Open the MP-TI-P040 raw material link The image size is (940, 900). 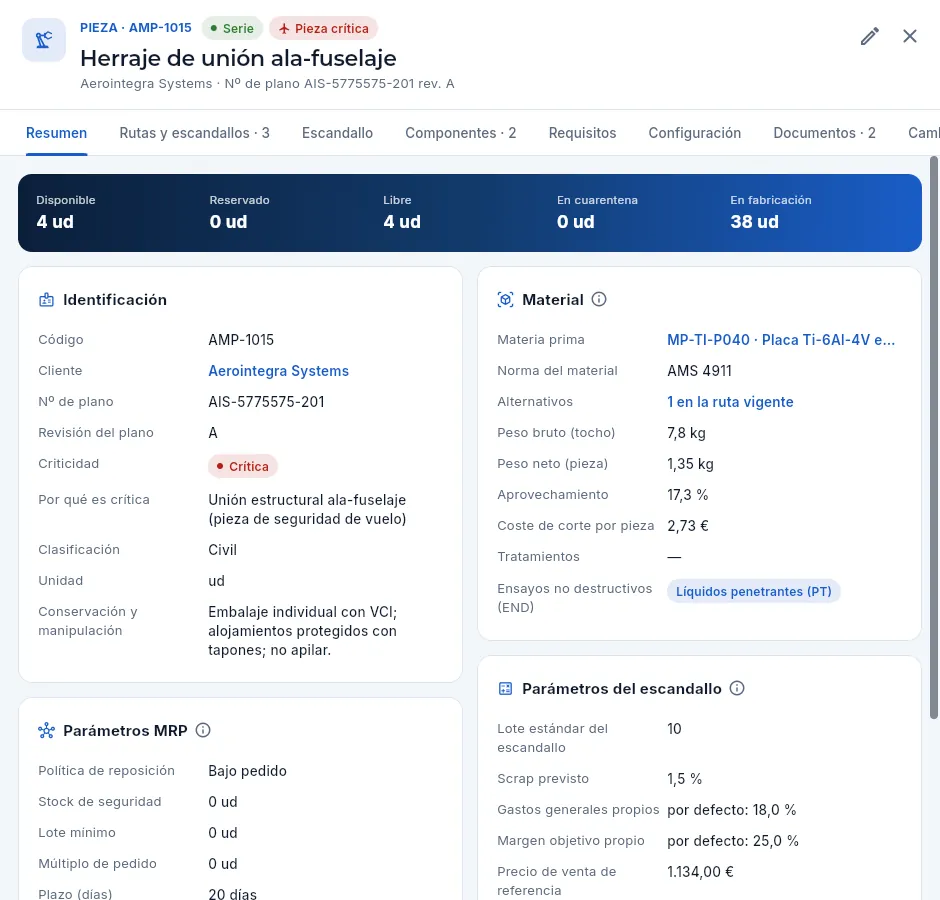781,340
